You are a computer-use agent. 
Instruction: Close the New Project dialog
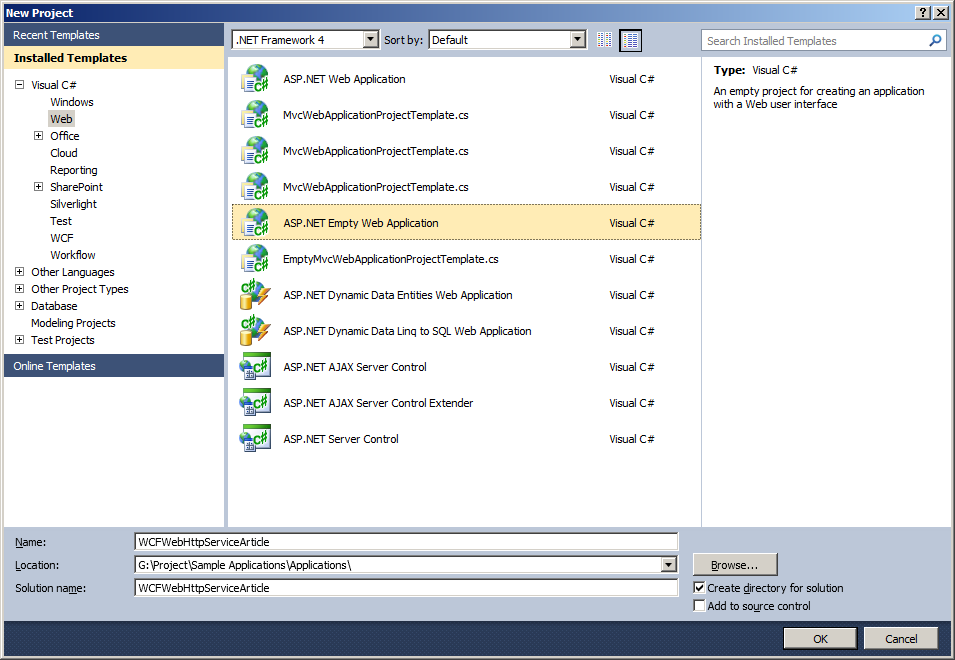click(940, 13)
